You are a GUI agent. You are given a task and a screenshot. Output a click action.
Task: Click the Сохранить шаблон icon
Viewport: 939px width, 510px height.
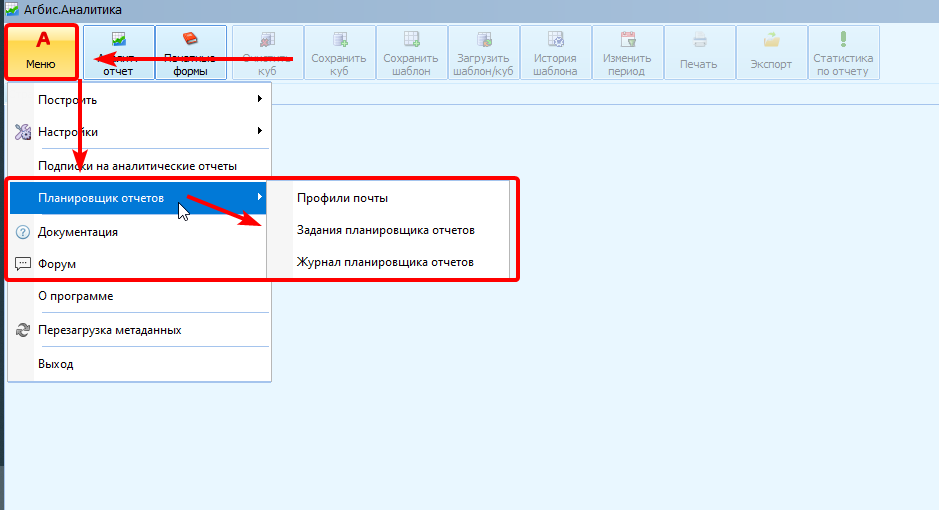click(411, 40)
